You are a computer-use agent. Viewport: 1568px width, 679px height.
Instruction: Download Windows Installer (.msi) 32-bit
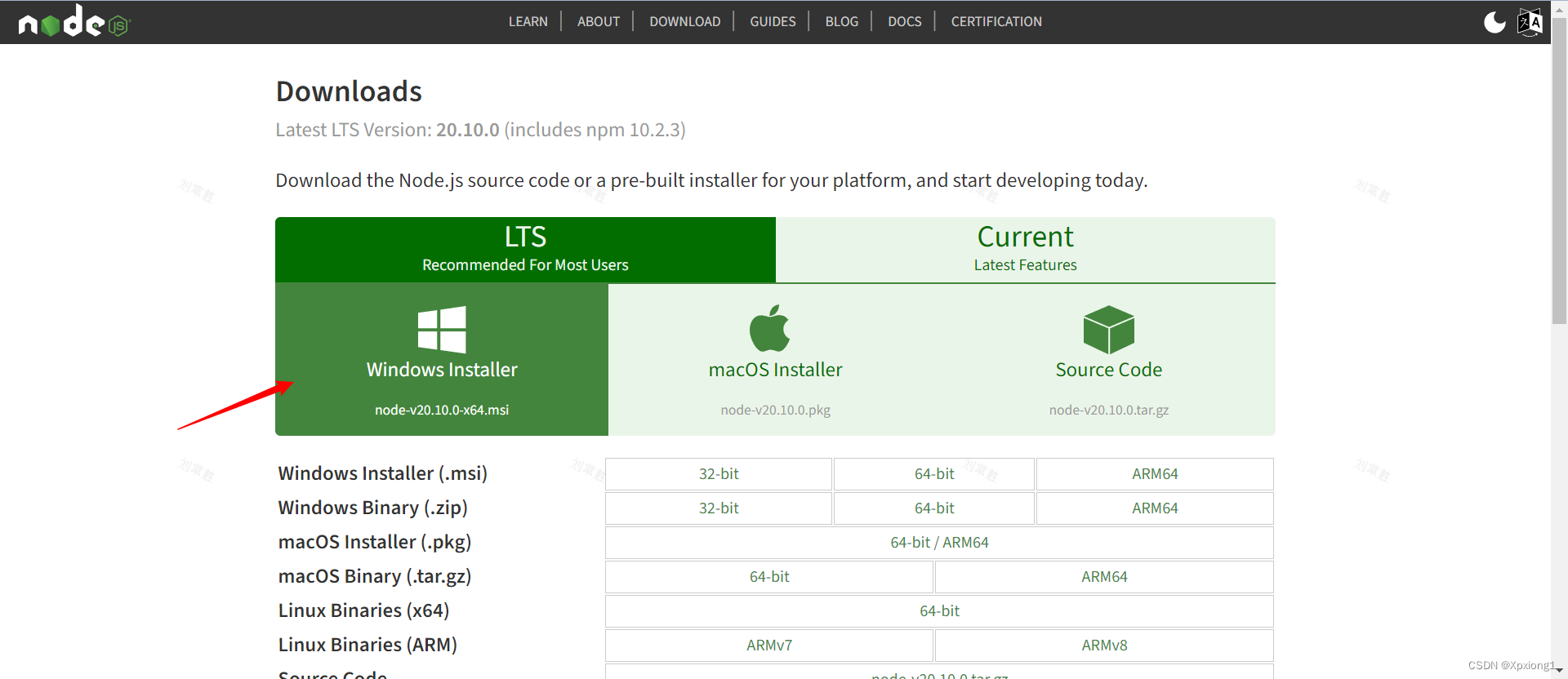click(719, 474)
